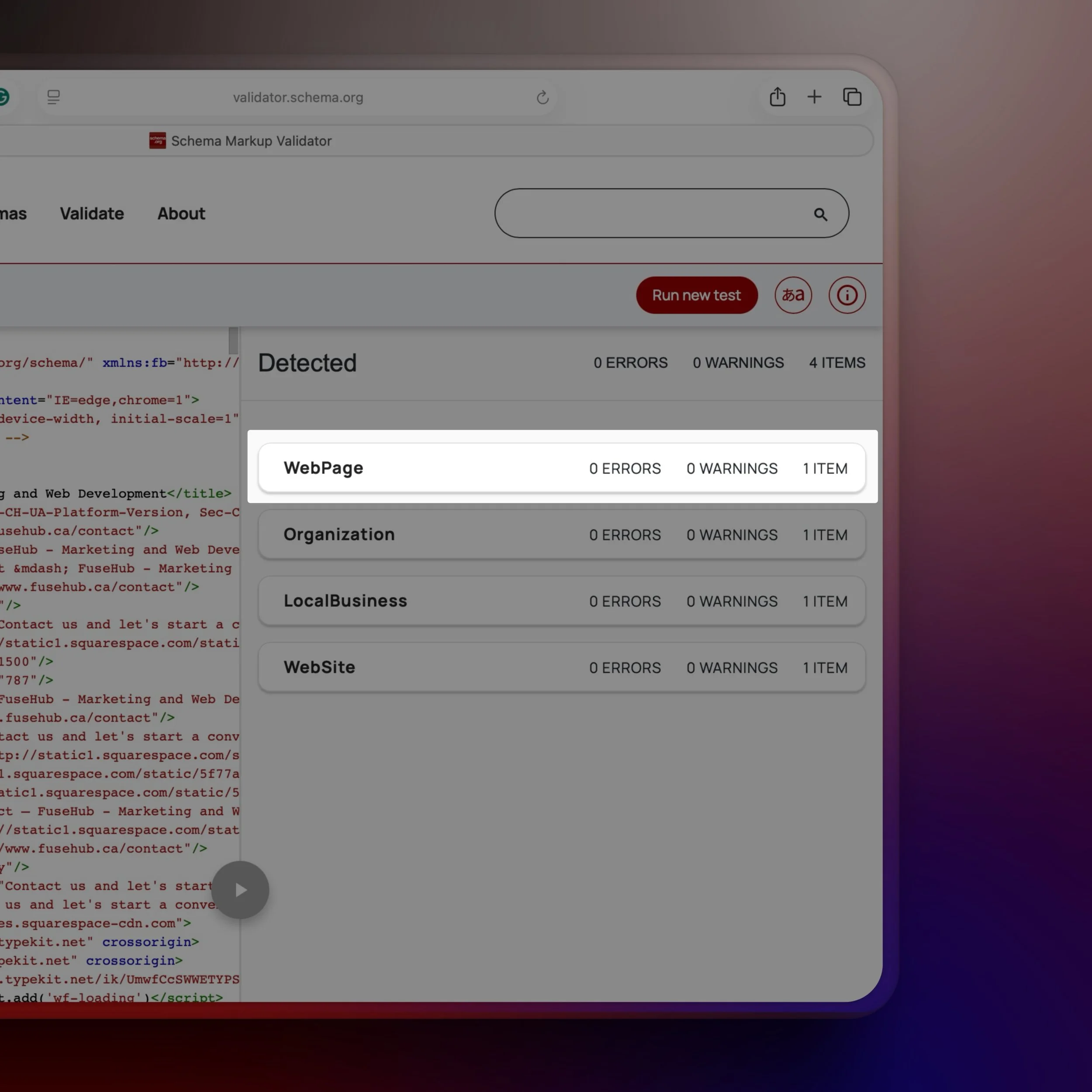Click the search magnifier icon

pos(820,214)
